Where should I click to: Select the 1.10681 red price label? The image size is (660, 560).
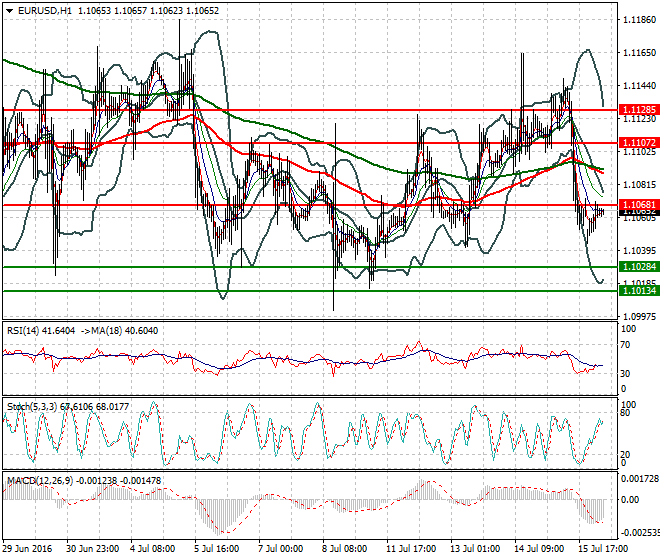[638, 206]
